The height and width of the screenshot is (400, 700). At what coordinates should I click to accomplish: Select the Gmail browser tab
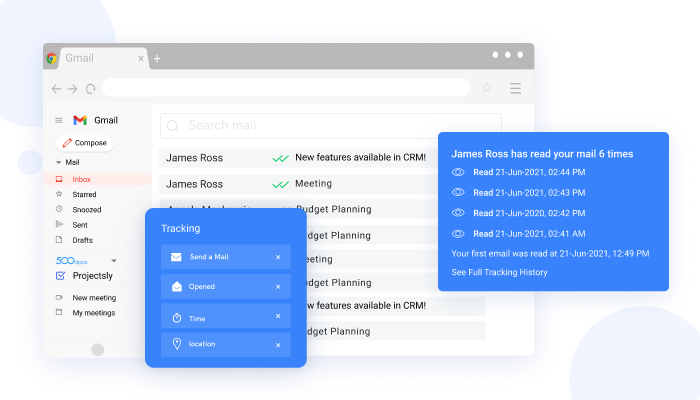pyautogui.click(x=104, y=58)
